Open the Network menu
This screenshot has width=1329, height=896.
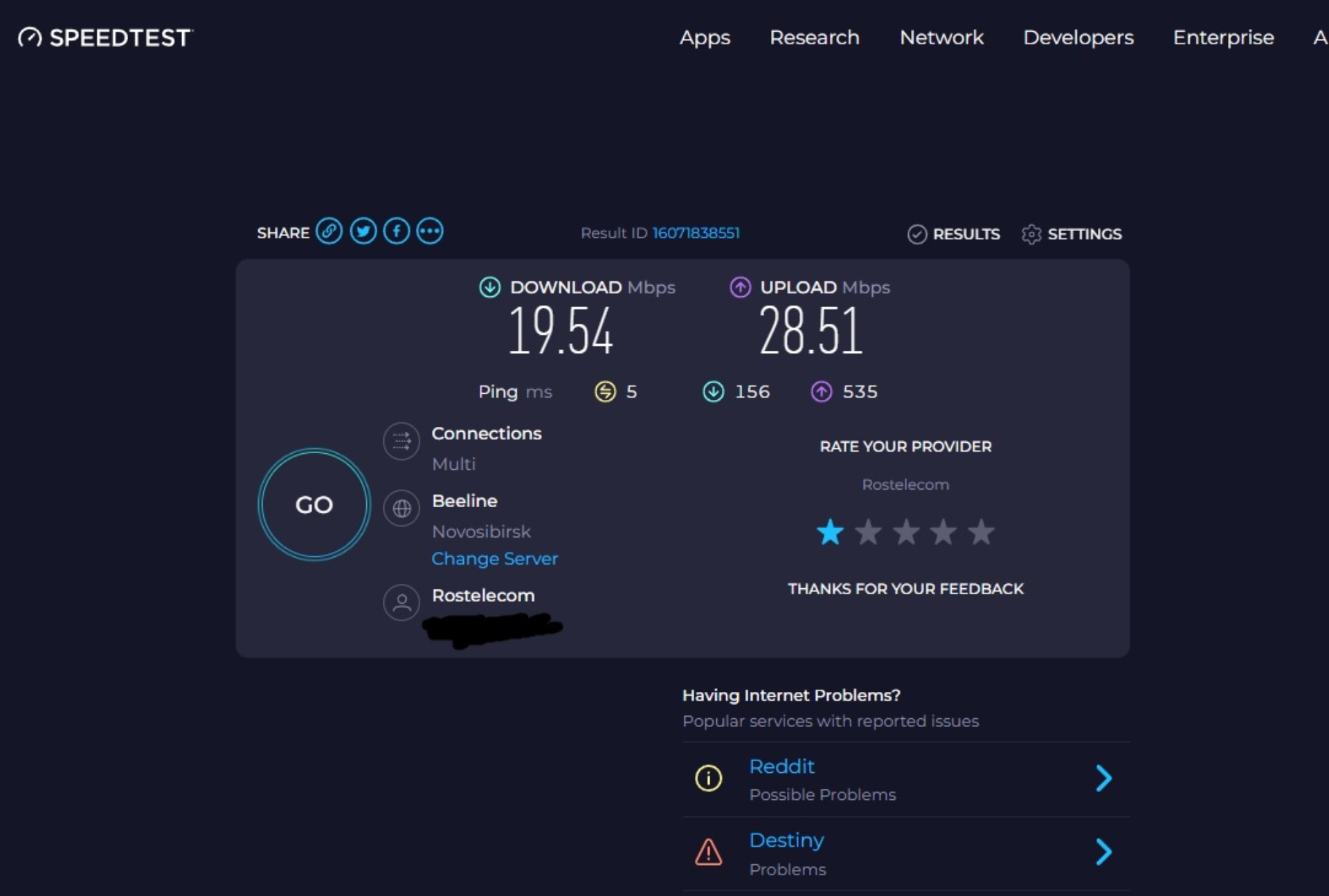pyautogui.click(x=941, y=37)
